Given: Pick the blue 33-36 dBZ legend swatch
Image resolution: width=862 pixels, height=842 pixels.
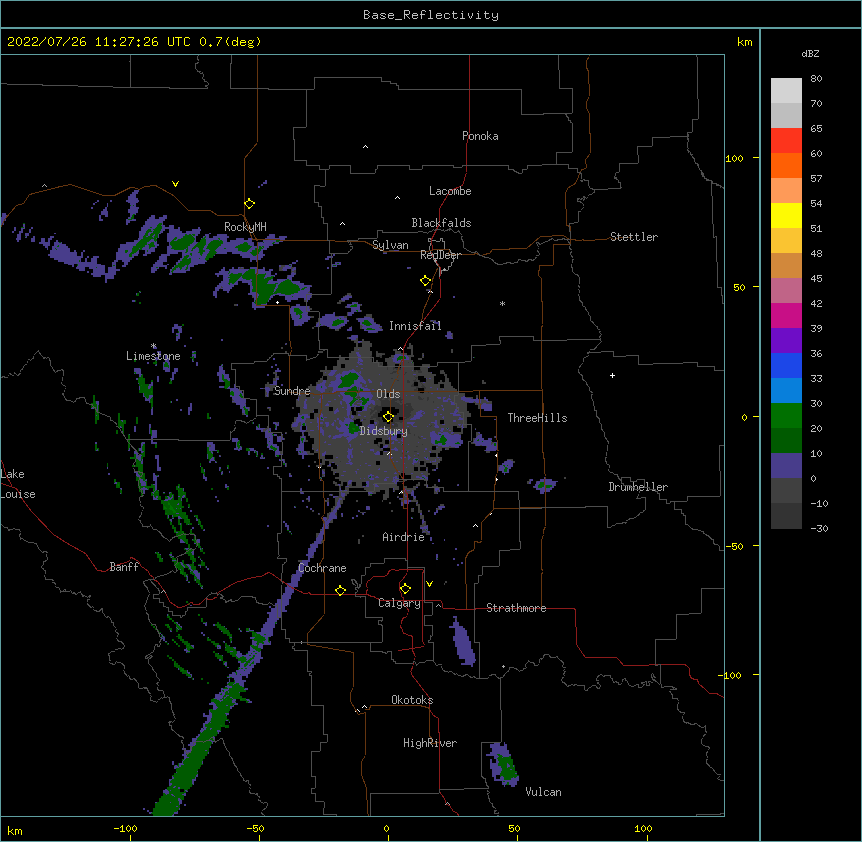Looking at the screenshot, I should click(x=786, y=365).
